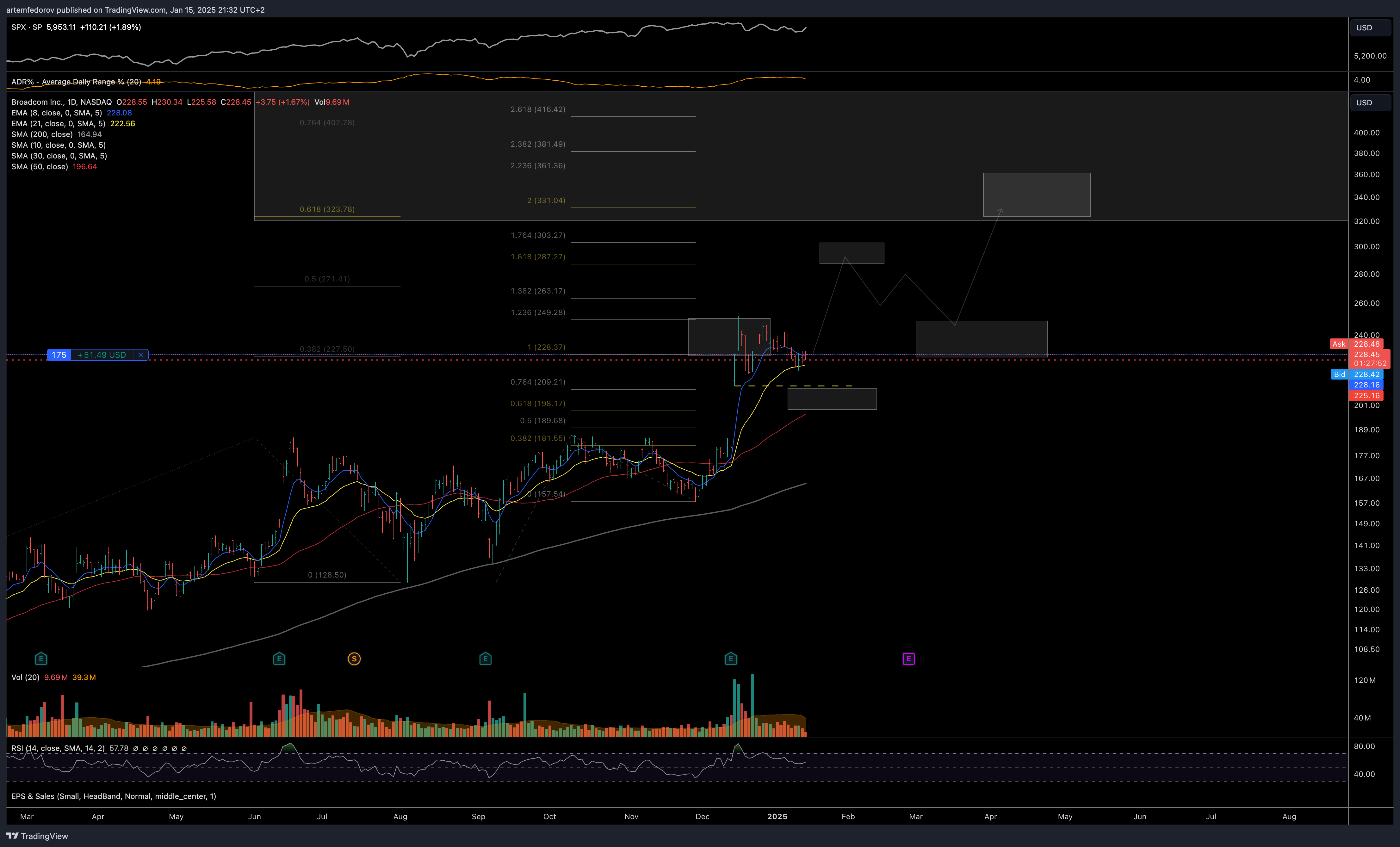The image size is (1400, 847).
Task: Click the 0.764 (209.21) Fibonacci label
Action: click(537, 381)
